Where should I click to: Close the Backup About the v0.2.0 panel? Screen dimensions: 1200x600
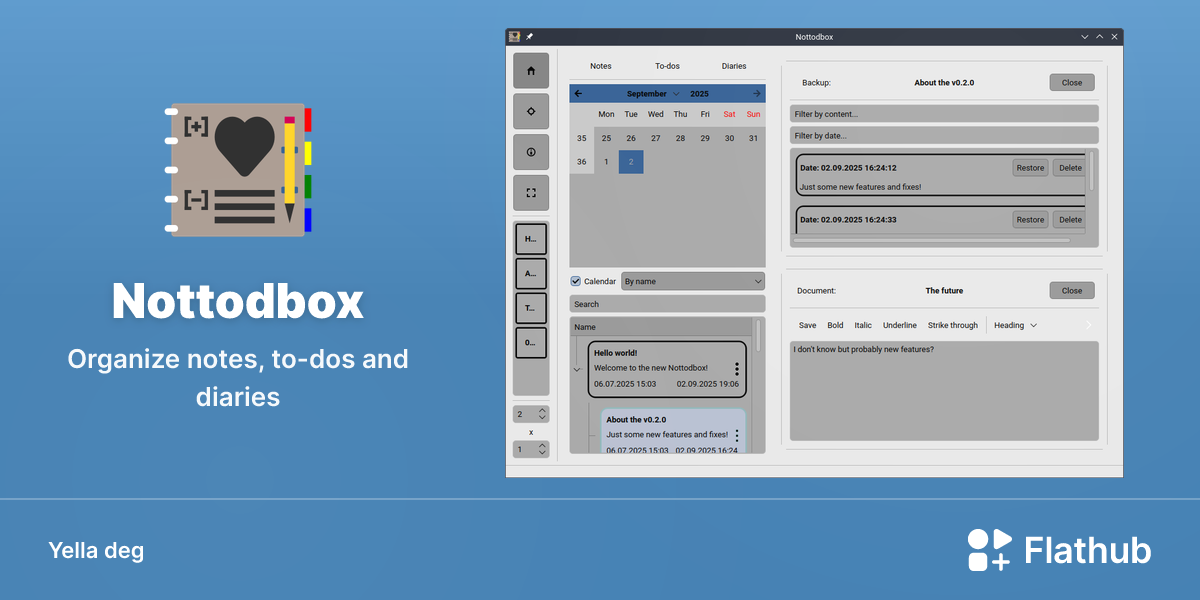tap(1072, 83)
